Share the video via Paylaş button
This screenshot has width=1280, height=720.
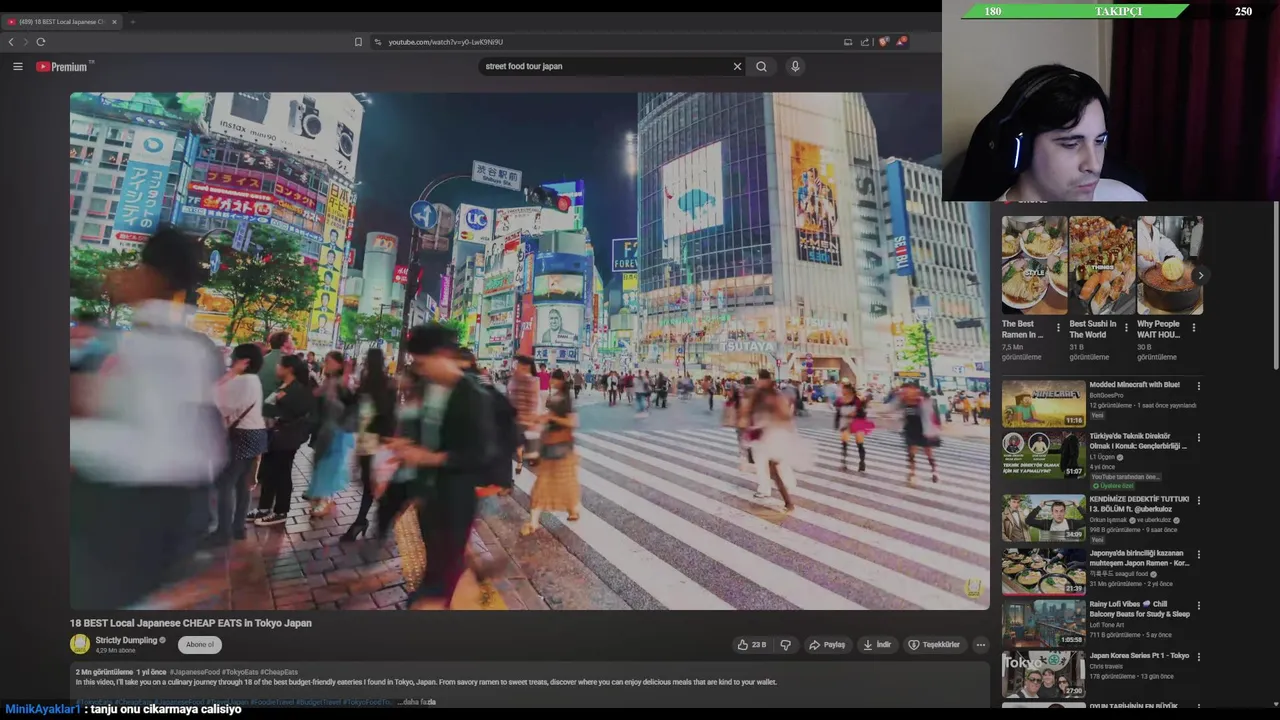(x=827, y=645)
